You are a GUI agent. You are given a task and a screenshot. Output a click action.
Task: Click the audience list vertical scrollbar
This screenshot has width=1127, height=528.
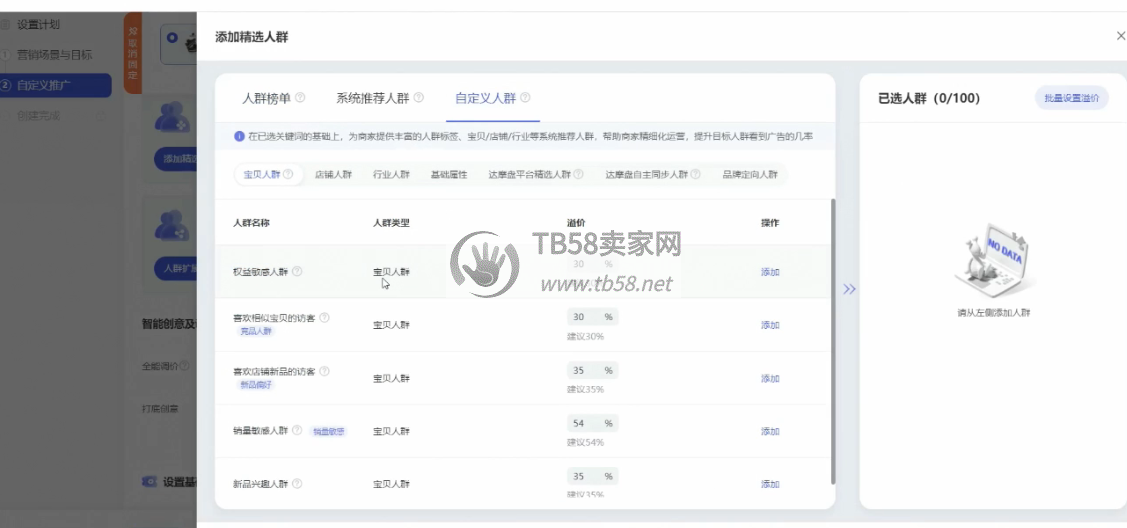click(833, 340)
